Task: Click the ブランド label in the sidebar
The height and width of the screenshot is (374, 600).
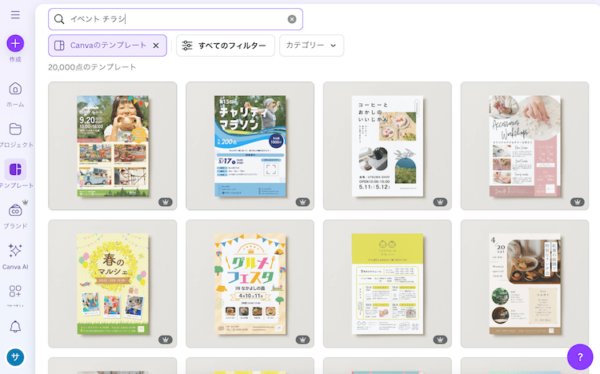Action: point(15,226)
